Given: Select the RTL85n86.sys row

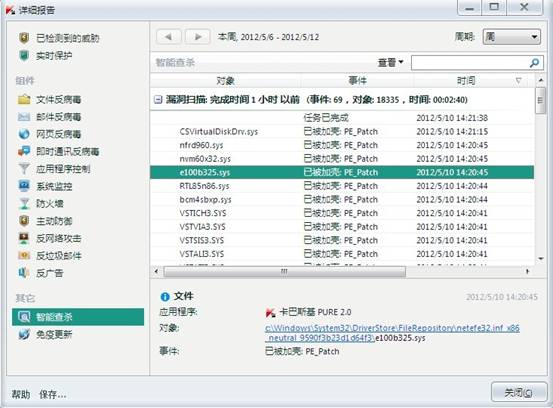Looking at the screenshot, I should pos(342,186).
